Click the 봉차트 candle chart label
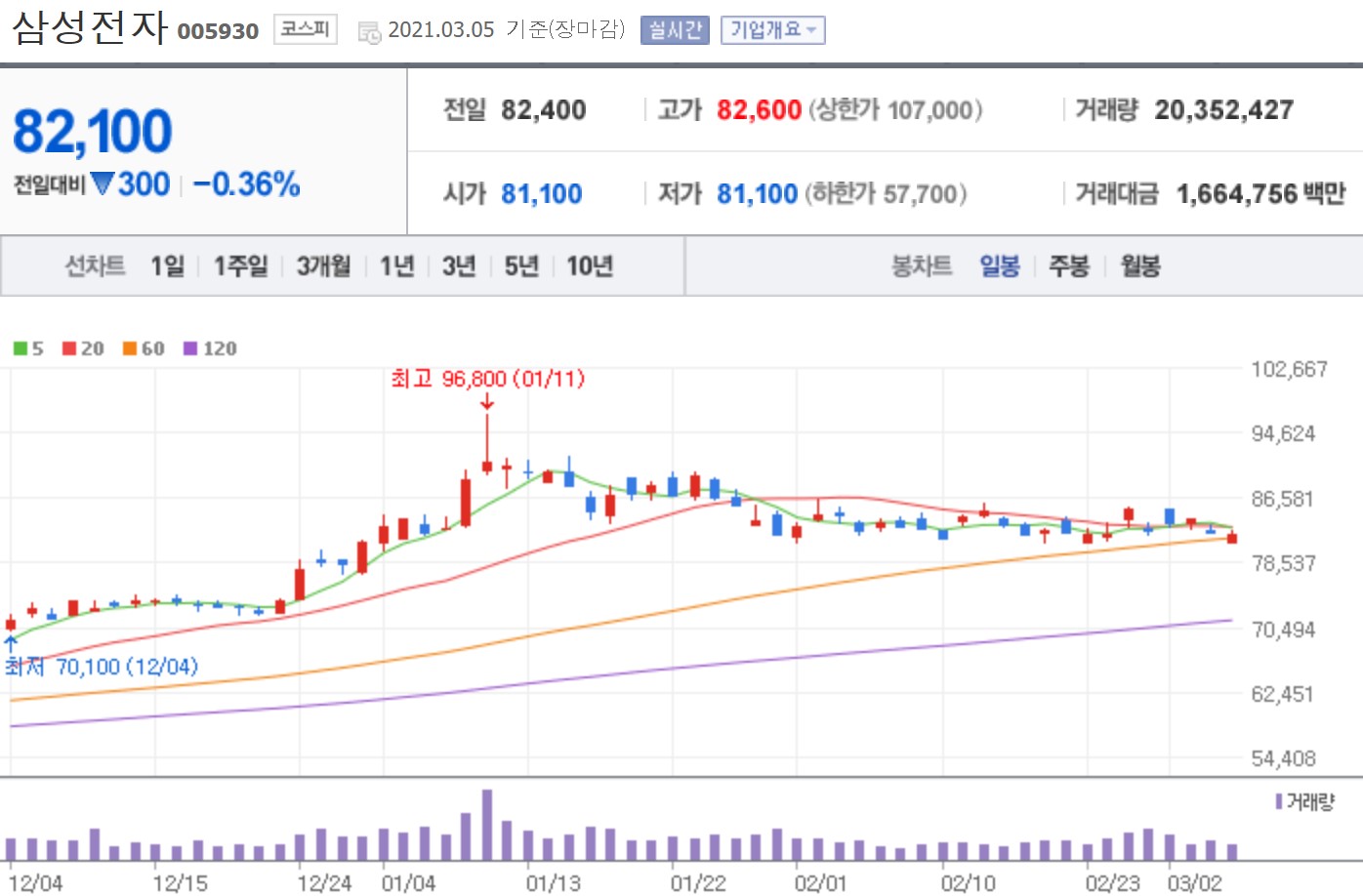This screenshot has height=896, width=1363. [922, 265]
